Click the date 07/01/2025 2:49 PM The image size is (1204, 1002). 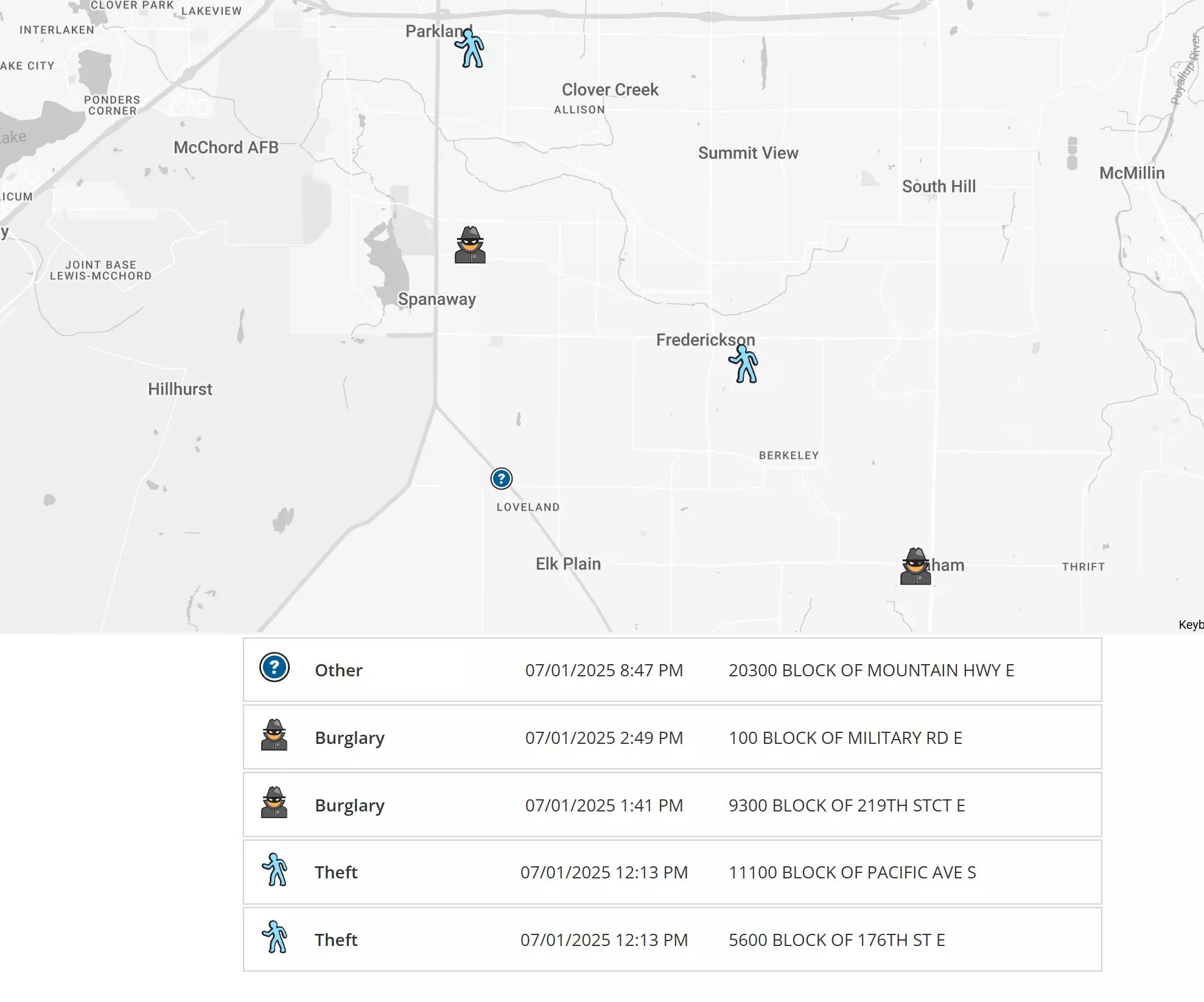604,738
